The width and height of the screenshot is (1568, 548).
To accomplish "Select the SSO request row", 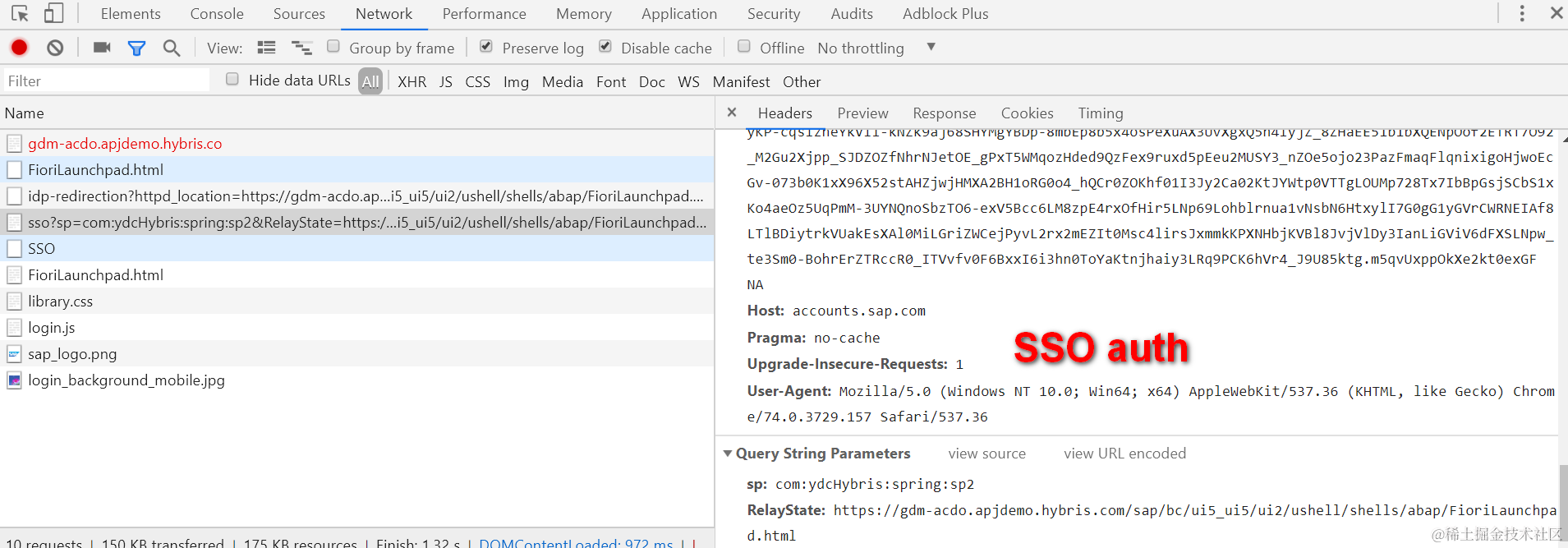I will (x=357, y=249).
